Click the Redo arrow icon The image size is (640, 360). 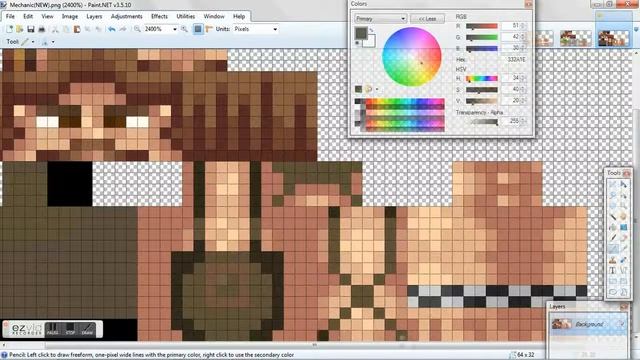(122, 29)
